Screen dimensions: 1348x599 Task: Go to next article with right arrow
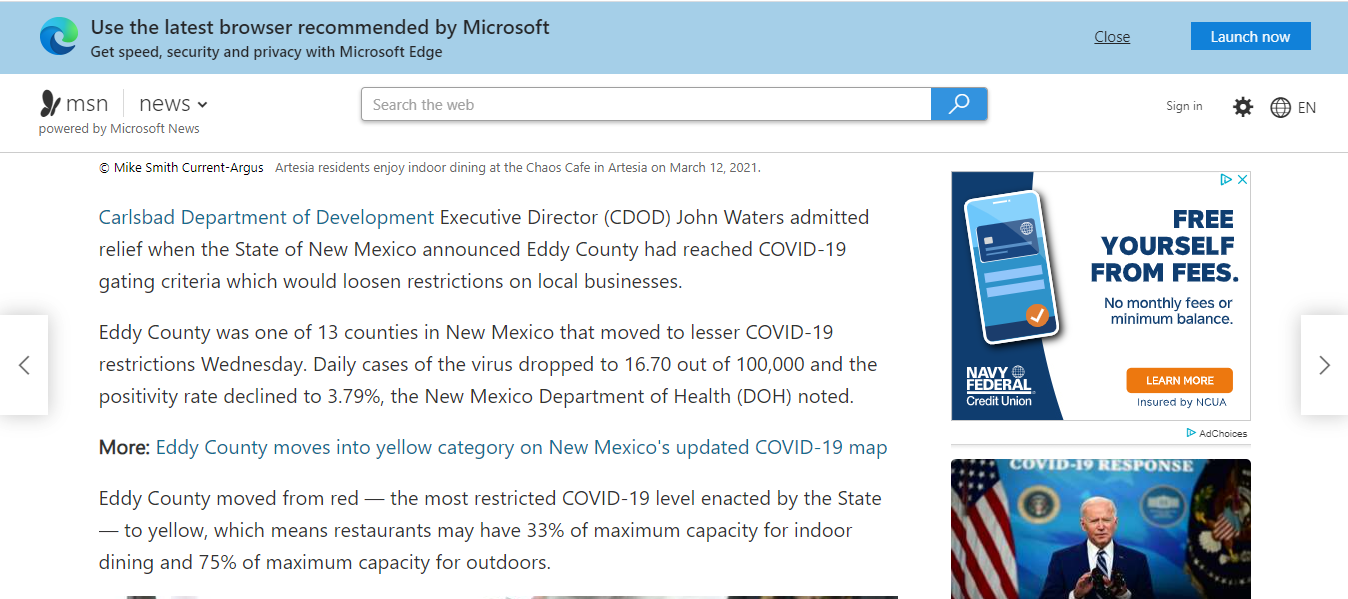[x=1324, y=365]
